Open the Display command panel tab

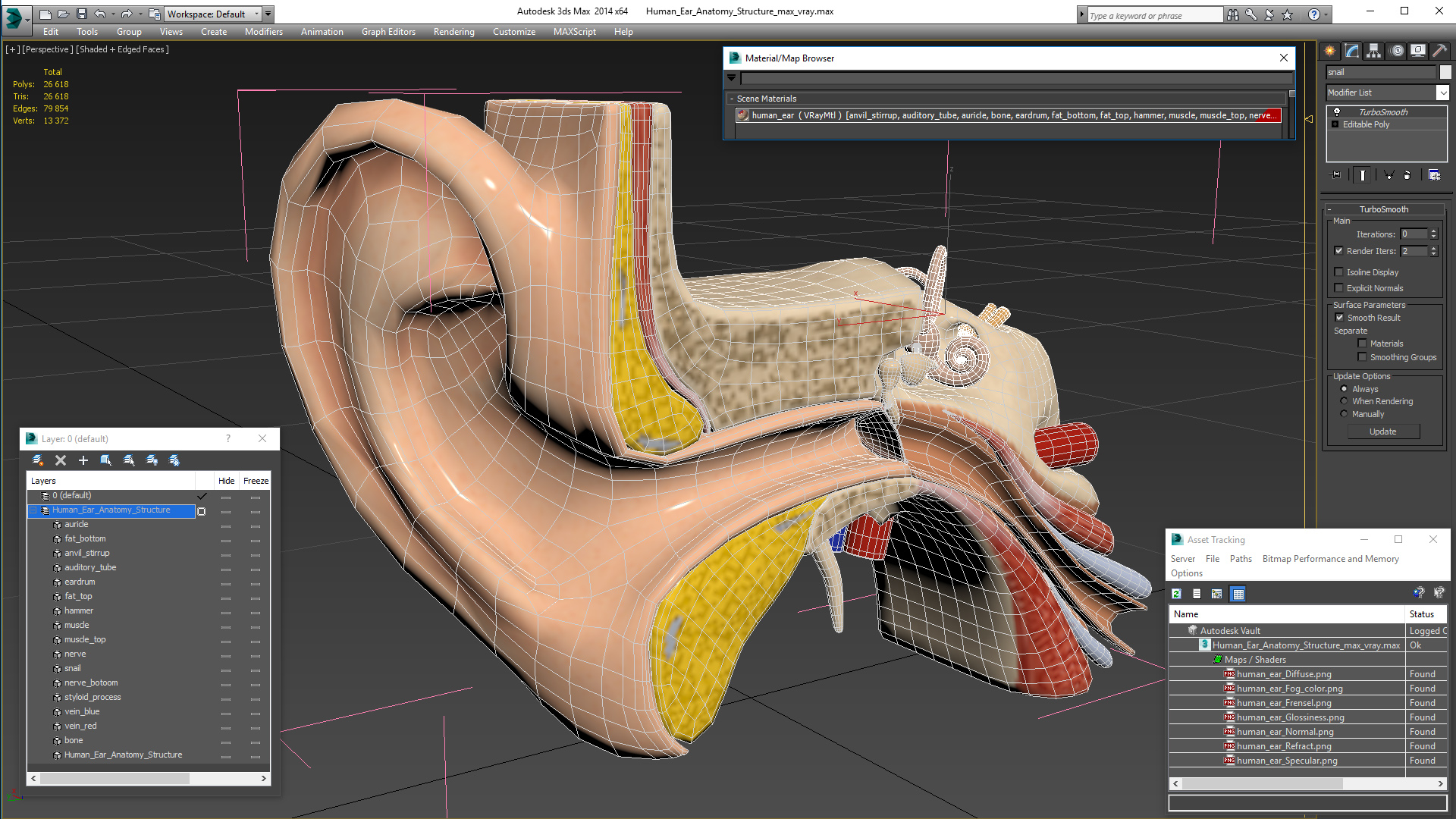pos(1418,51)
